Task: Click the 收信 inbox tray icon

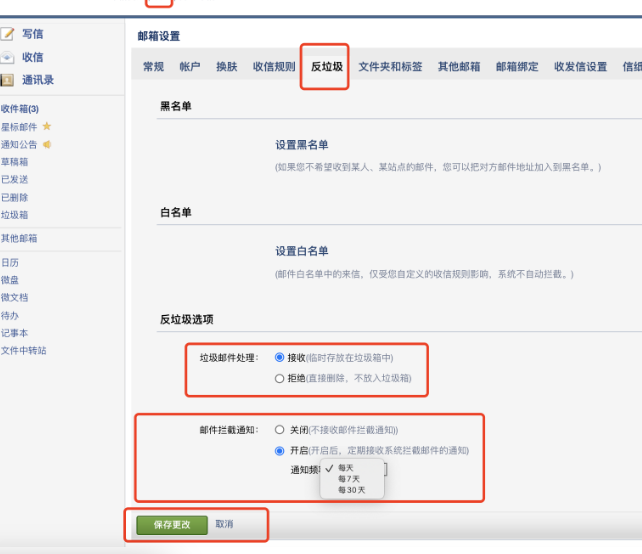Action: (x=8, y=57)
